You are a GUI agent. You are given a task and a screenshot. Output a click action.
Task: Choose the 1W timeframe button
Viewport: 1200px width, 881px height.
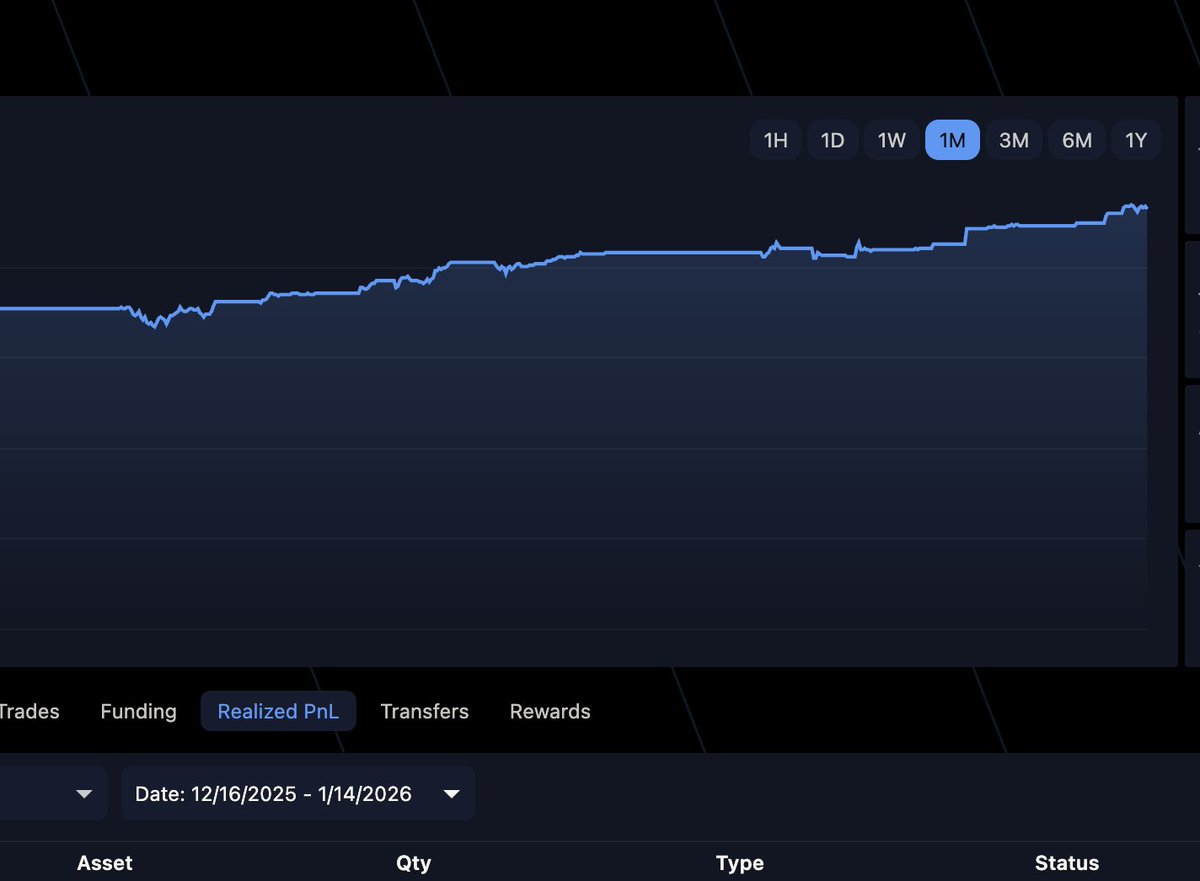pos(891,140)
